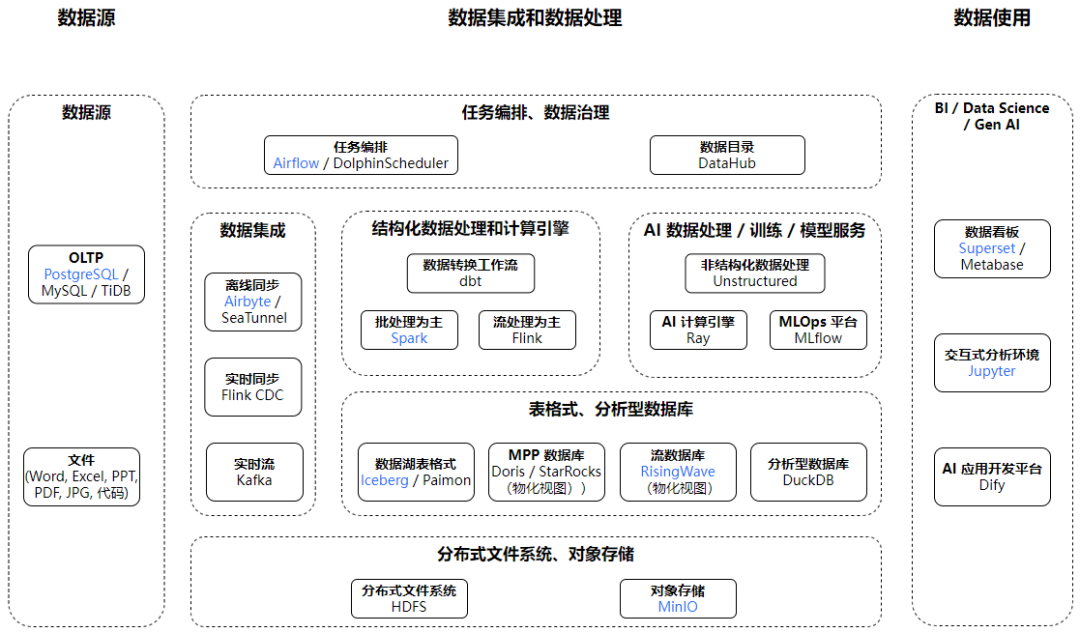Click the RisingWave link under 流数据库
Screen dimensions: 1080x633
678,472
